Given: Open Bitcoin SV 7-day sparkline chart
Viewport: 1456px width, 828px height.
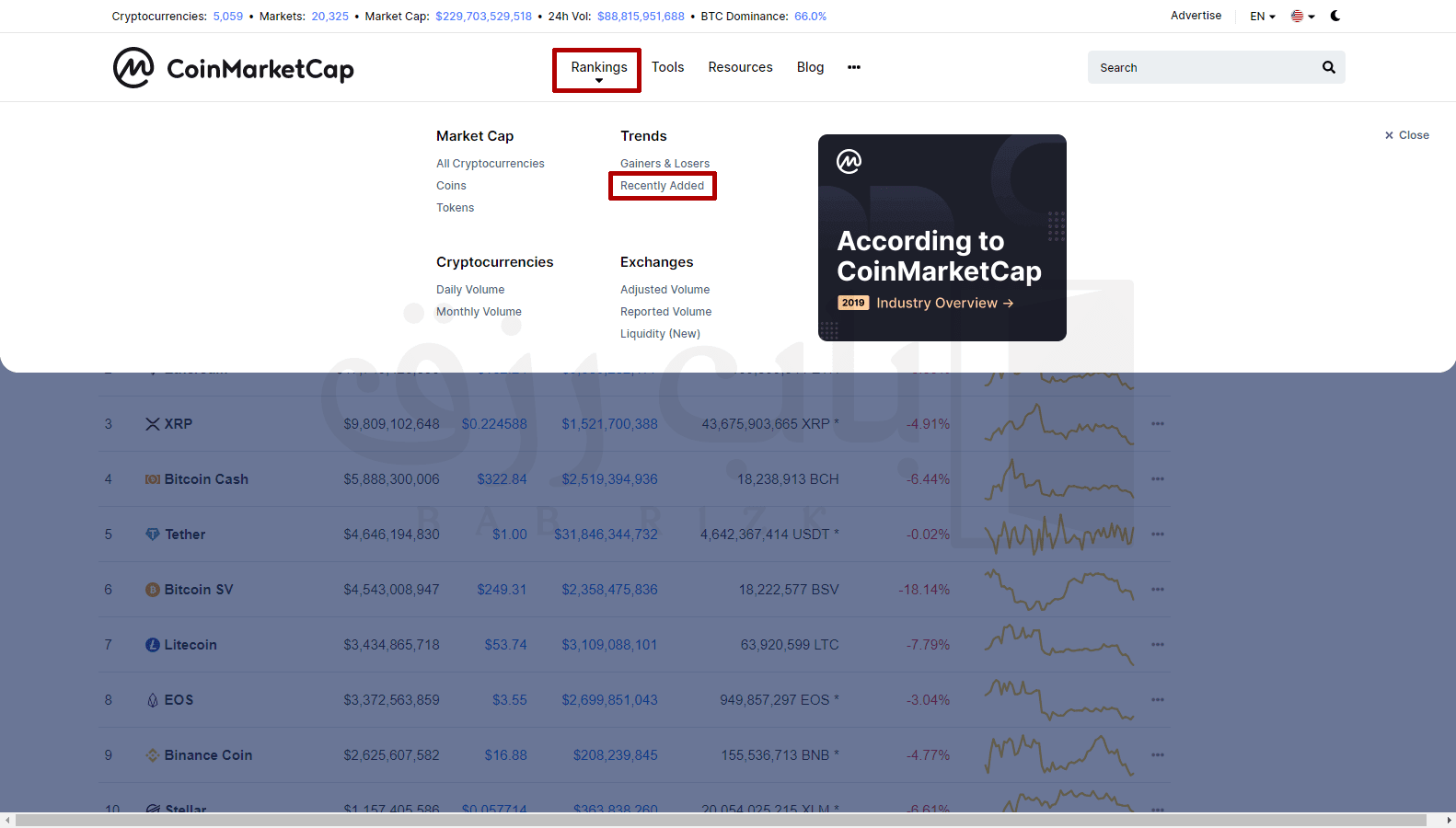Looking at the screenshot, I should coord(1058,590).
